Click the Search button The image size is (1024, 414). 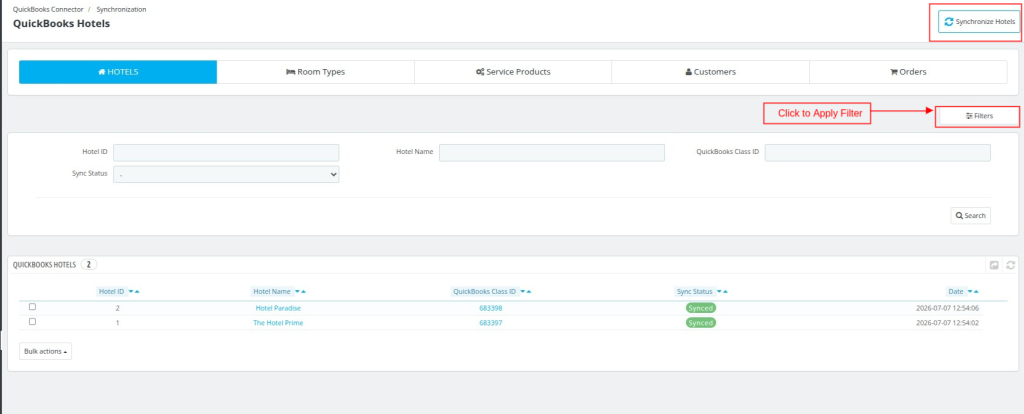click(970, 215)
